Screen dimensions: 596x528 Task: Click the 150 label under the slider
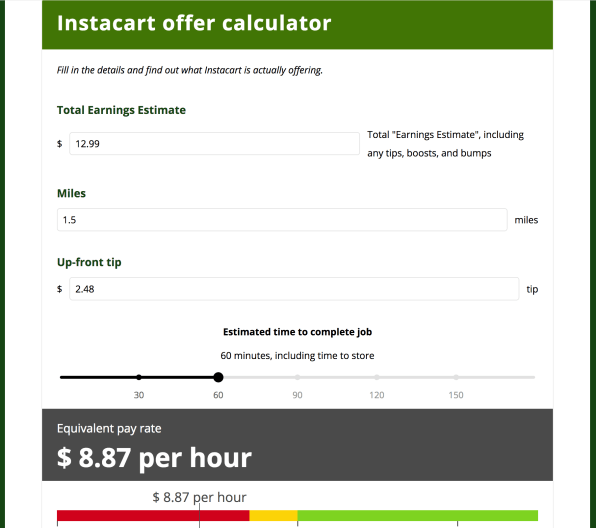[456, 395]
